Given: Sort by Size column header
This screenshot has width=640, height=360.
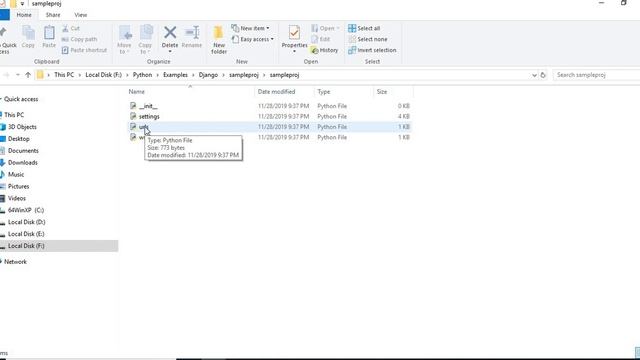Looking at the screenshot, I should point(382,92).
